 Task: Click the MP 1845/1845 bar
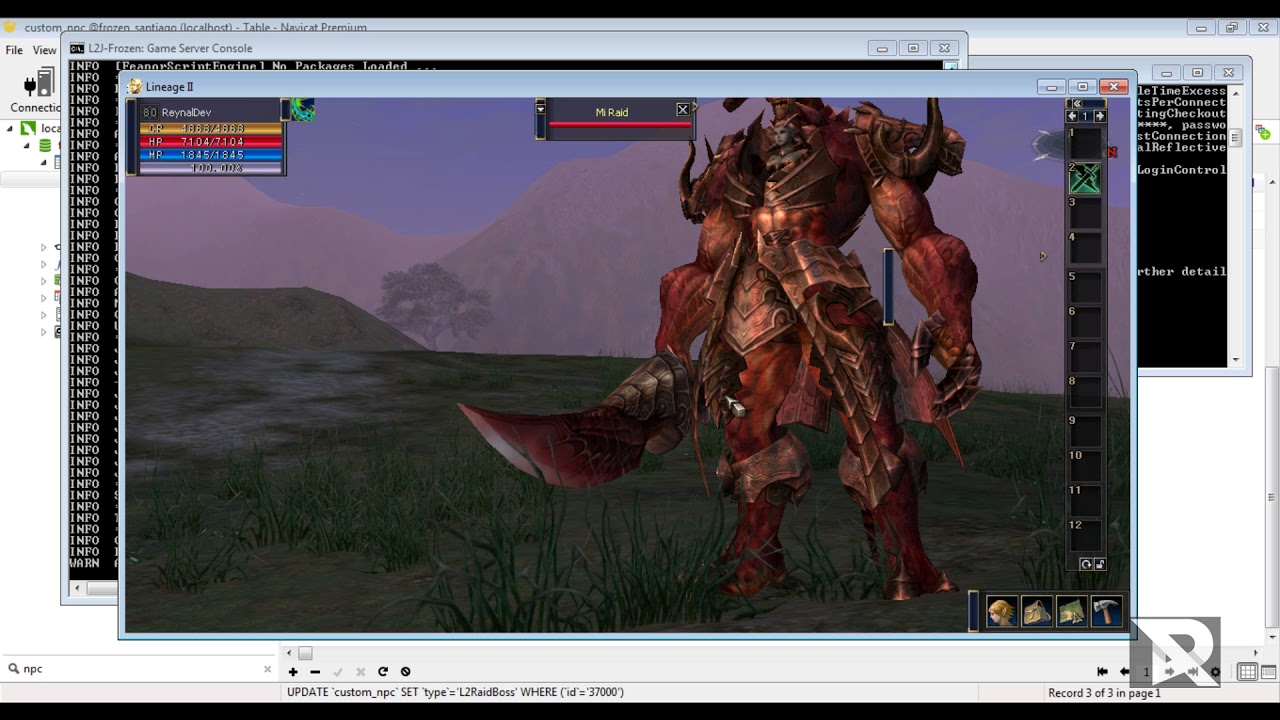(211, 155)
